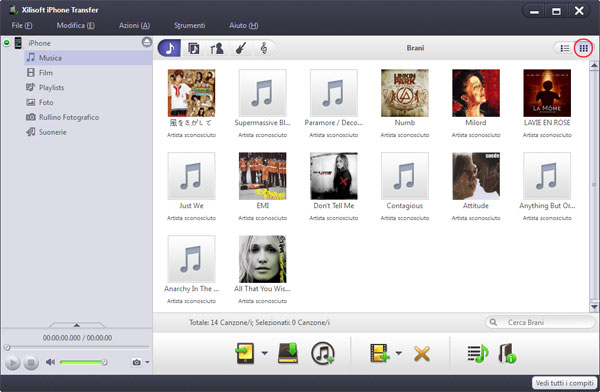Click copy files to computer icon
The height and width of the screenshot is (392, 600).
pyautogui.click(x=288, y=353)
